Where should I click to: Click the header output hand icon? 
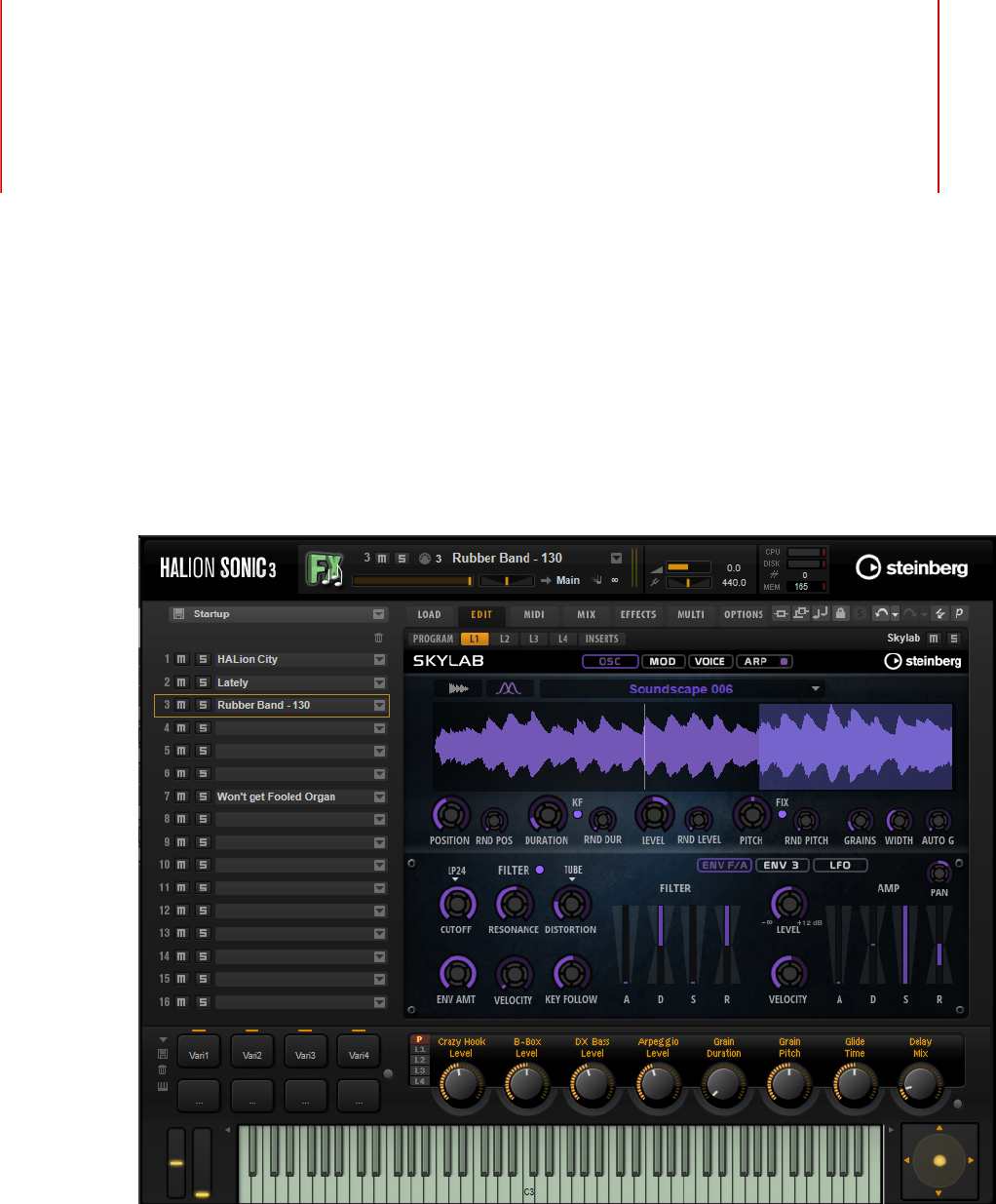tap(596, 580)
